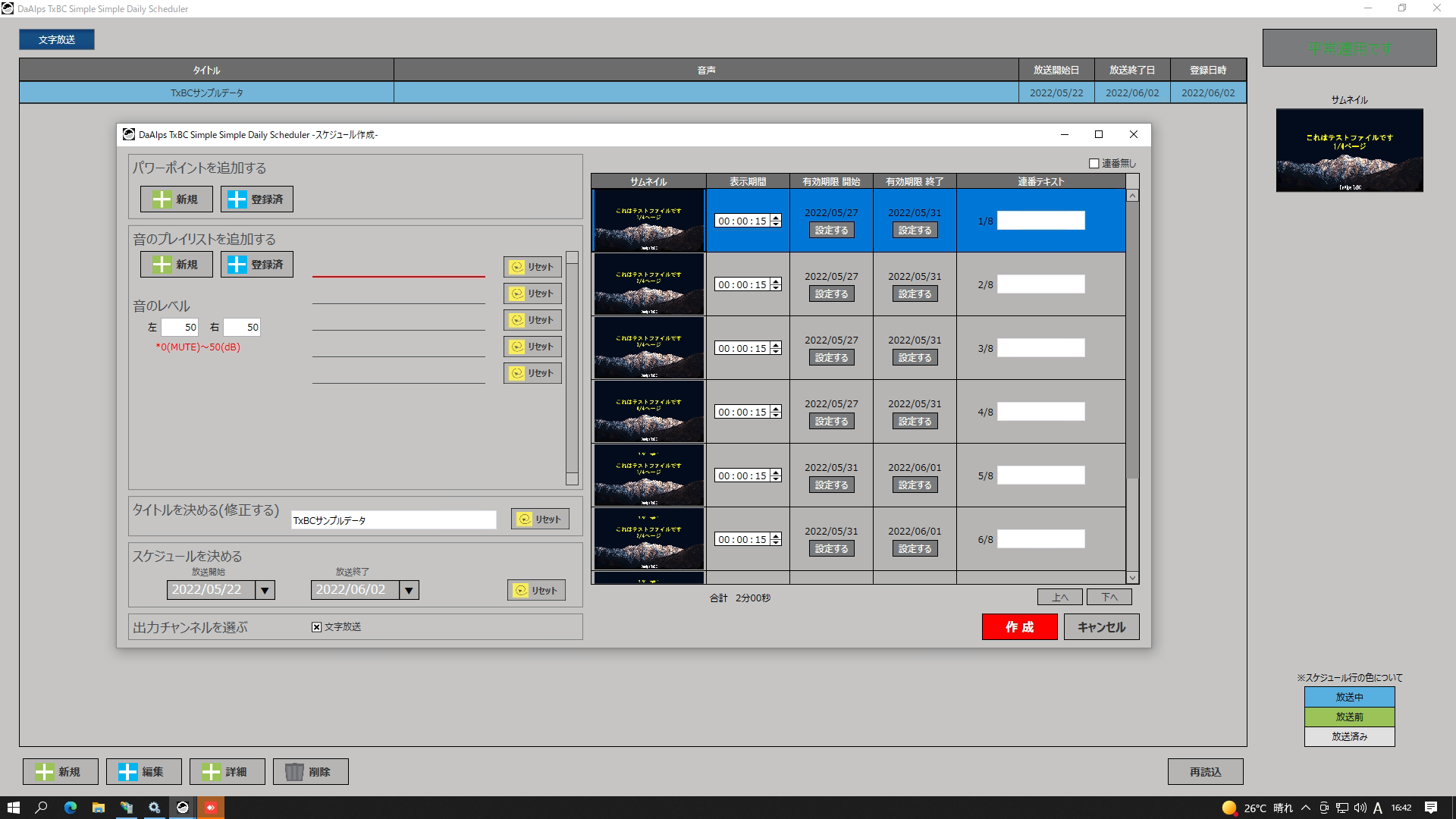Click 放送終了日 column header

click(x=1132, y=70)
